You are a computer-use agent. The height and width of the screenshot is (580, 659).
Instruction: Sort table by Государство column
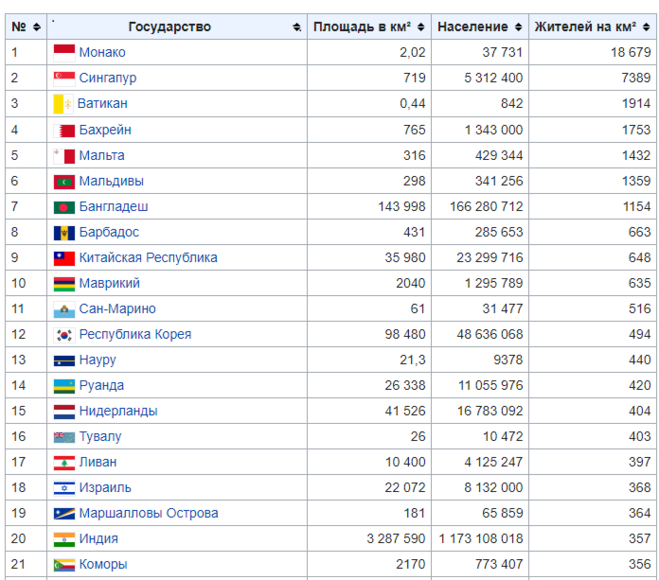[177, 27]
